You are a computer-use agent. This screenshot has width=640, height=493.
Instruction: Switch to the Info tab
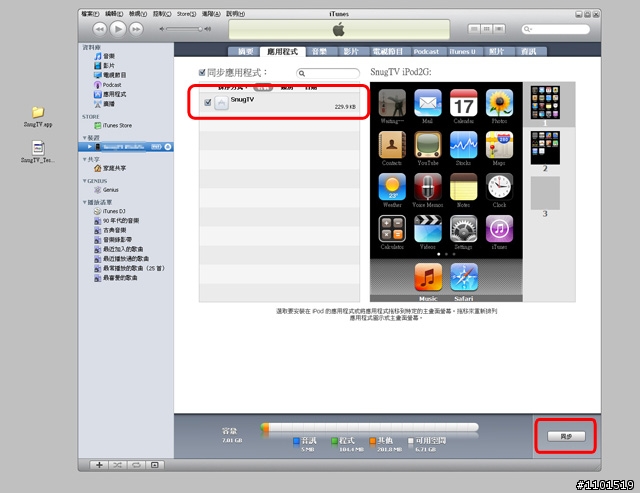(x=531, y=51)
